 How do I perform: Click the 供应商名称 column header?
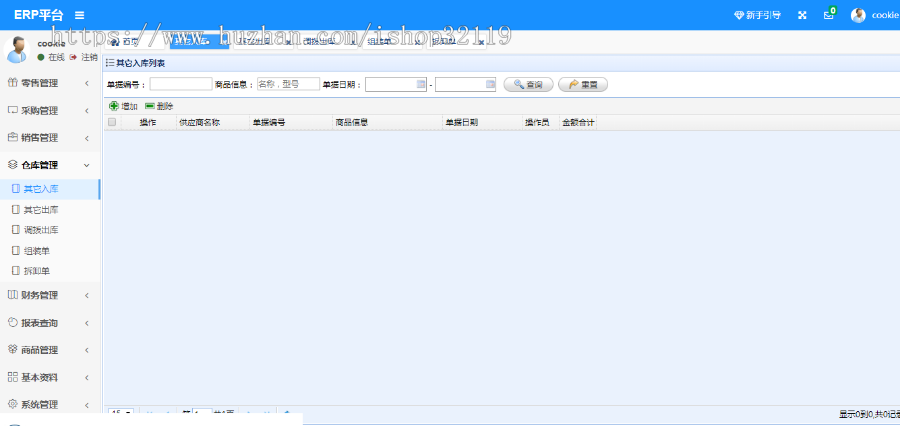[x=213, y=123]
